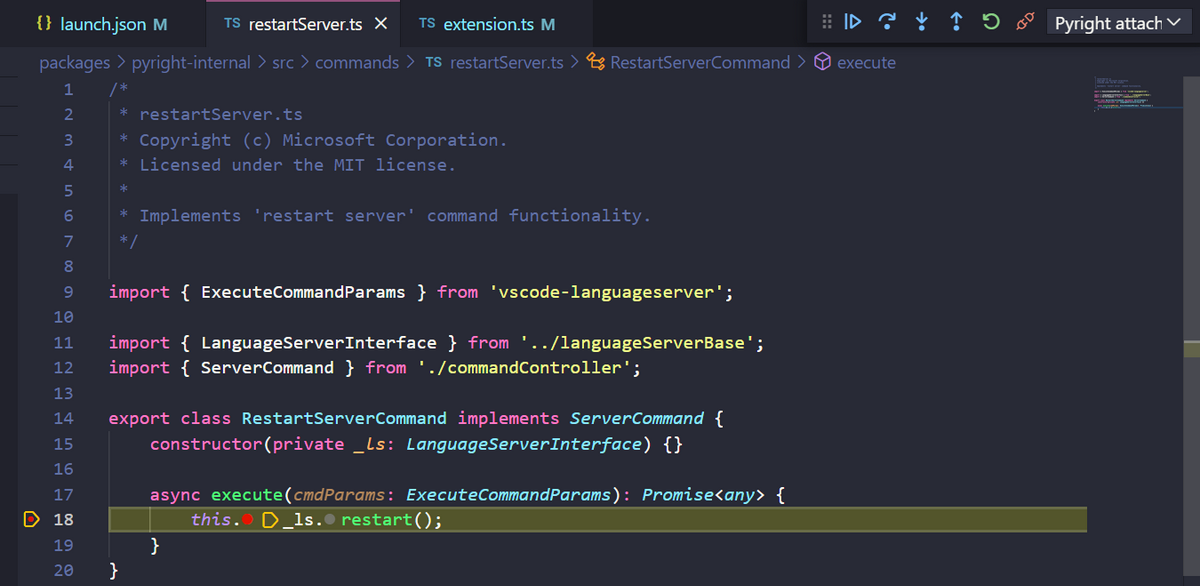Image resolution: width=1200 pixels, height=586 pixels.
Task: Step out of the current function
Action: (x=956, y=22)
